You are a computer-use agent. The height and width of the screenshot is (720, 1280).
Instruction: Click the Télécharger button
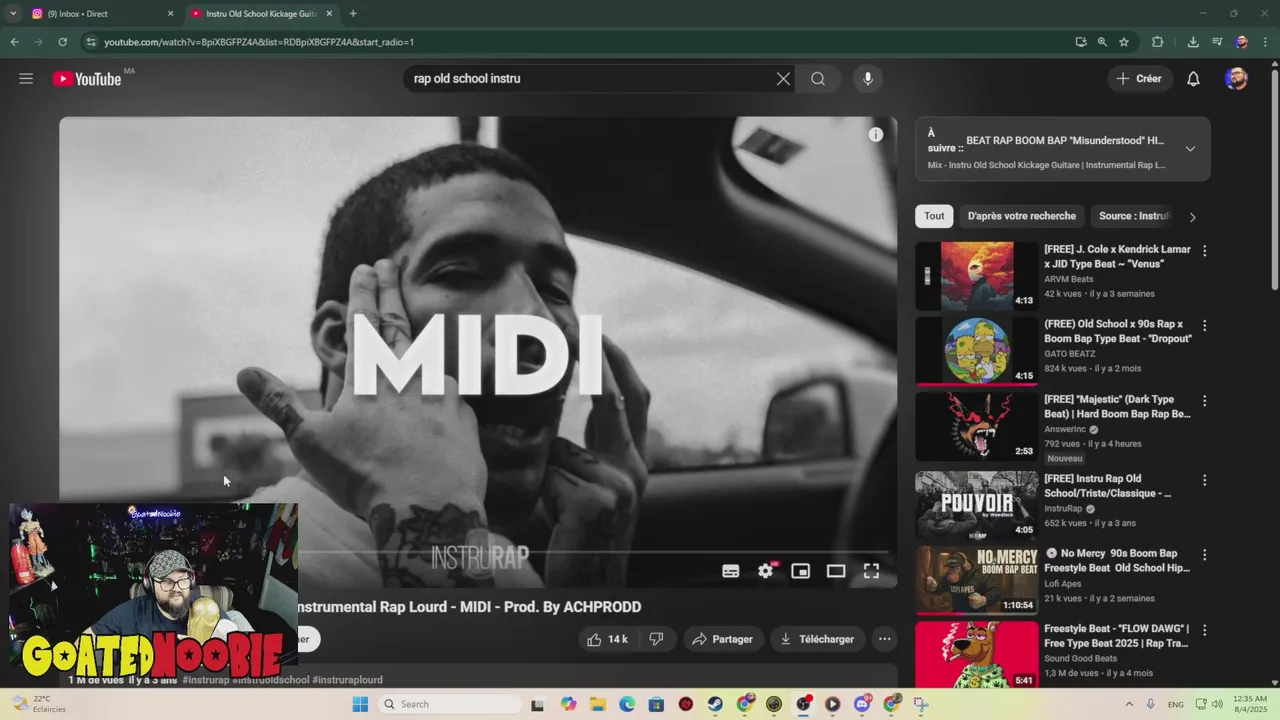point(817,639)
